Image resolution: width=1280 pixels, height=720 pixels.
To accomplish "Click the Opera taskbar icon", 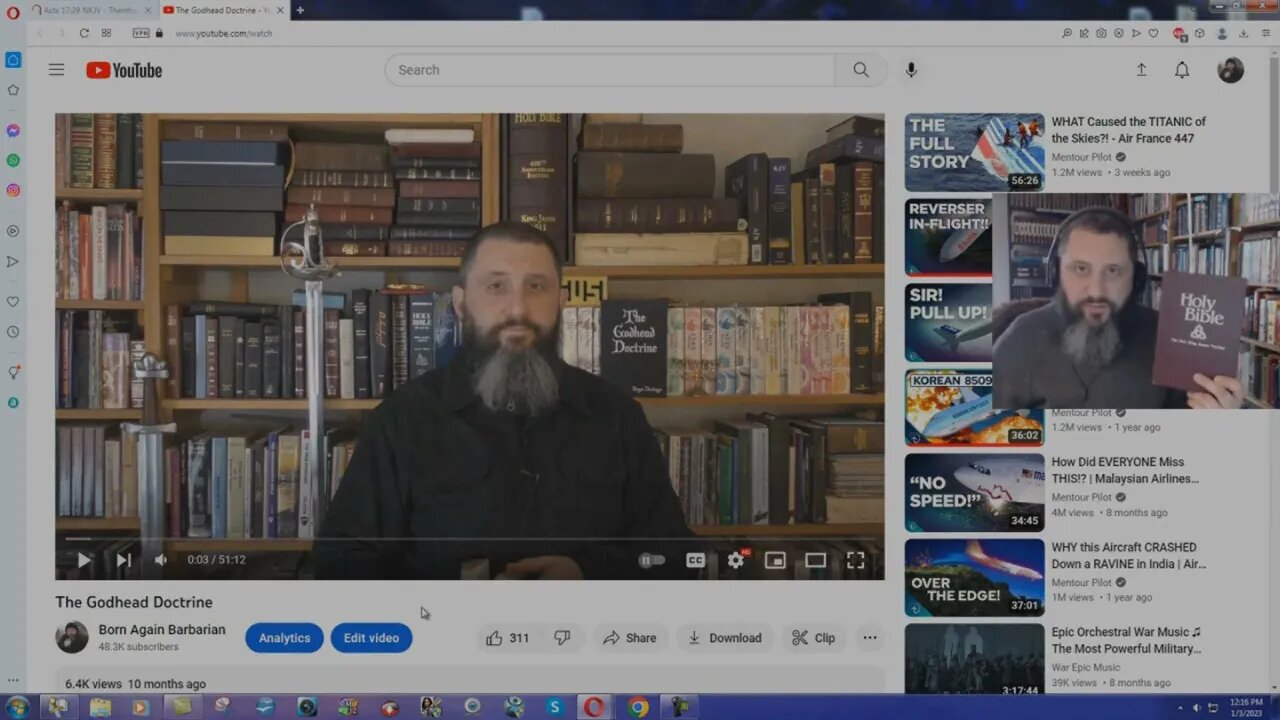I will (x=594, y=707).
